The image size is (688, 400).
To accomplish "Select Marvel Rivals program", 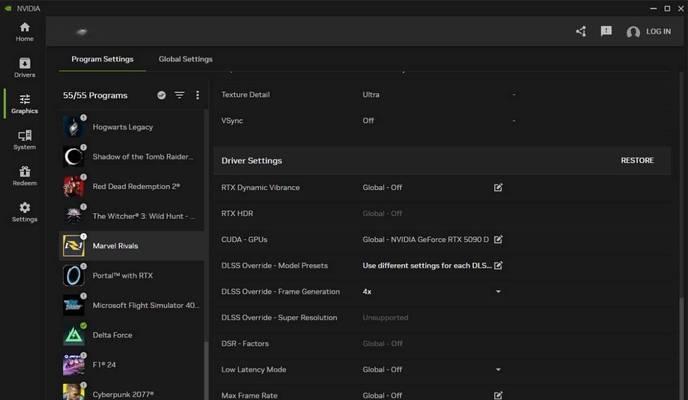I will 131,246.
